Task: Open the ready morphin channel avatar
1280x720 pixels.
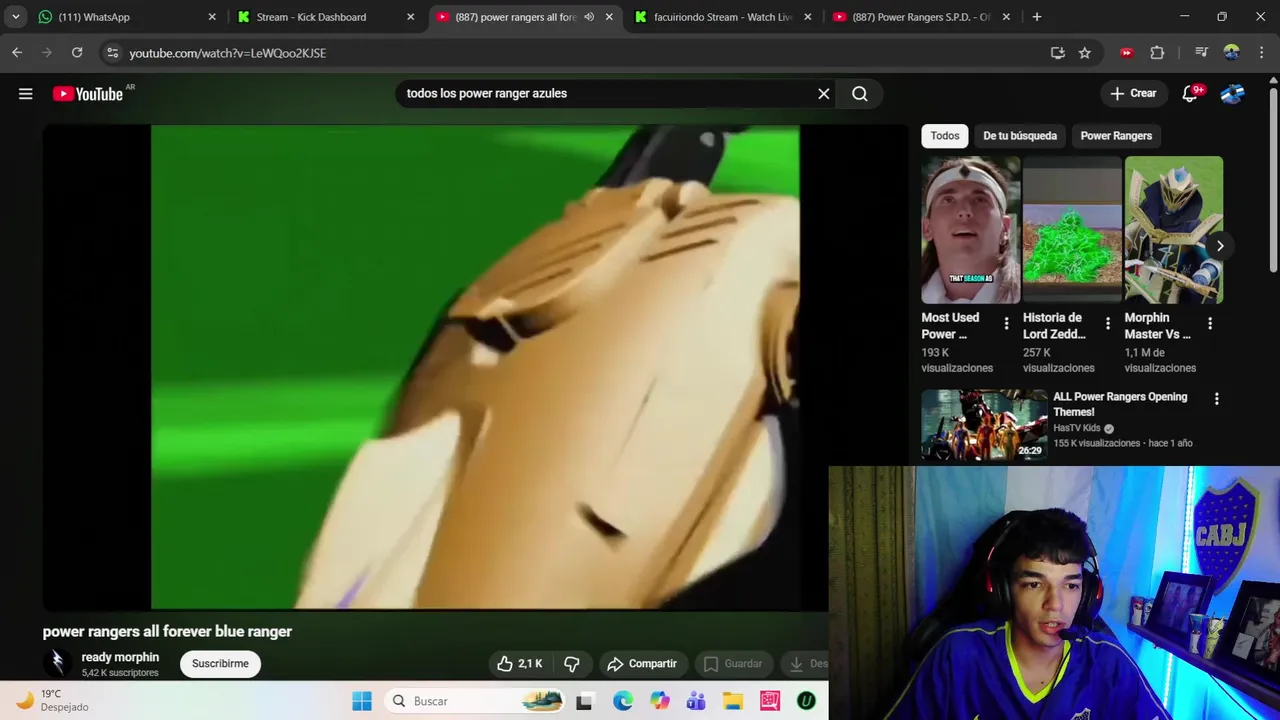Action: click(x=58, y=662)
